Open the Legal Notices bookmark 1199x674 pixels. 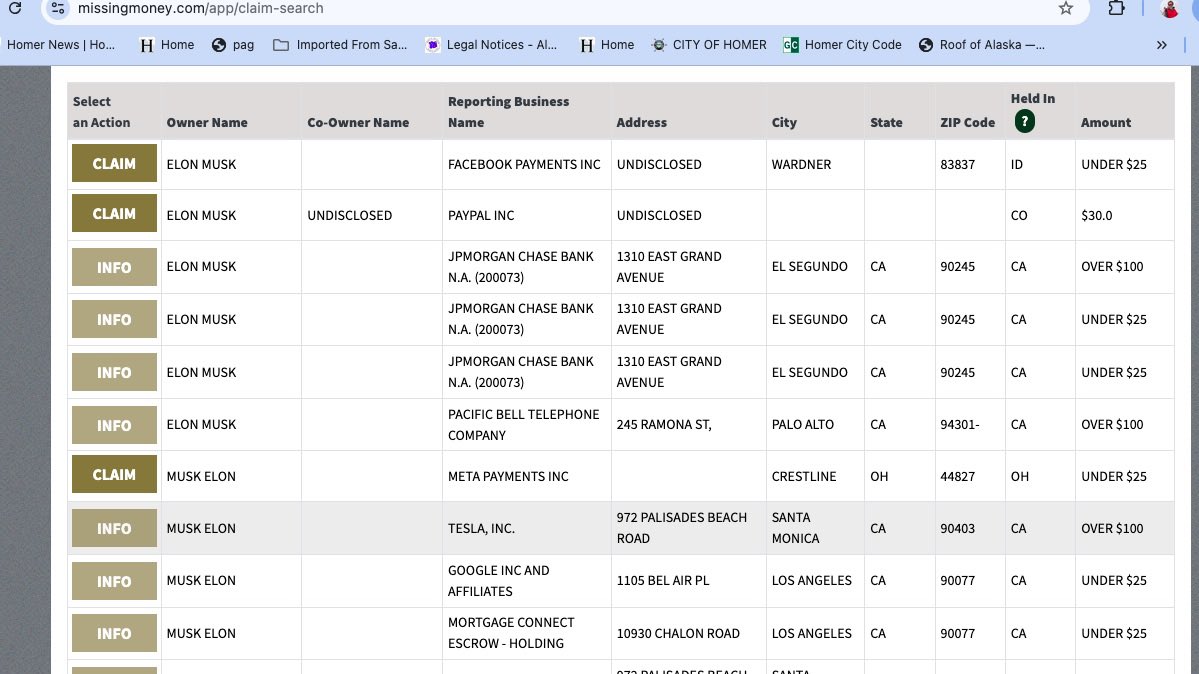[491, 45]
